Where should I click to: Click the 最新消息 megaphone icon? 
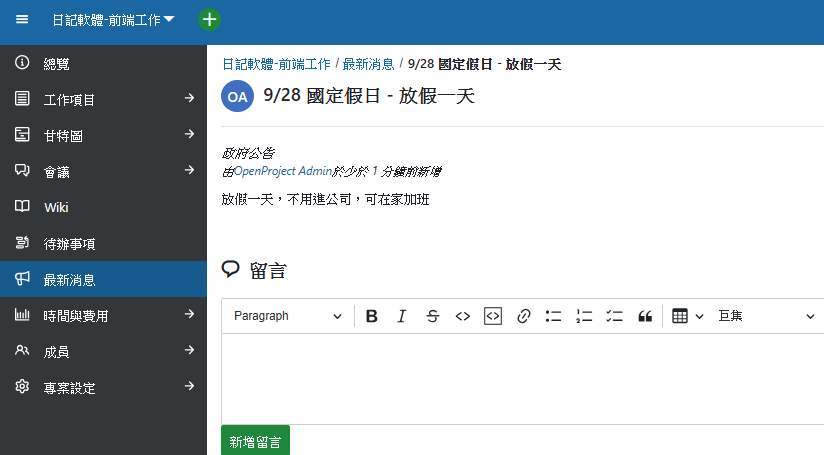point(22,278)
